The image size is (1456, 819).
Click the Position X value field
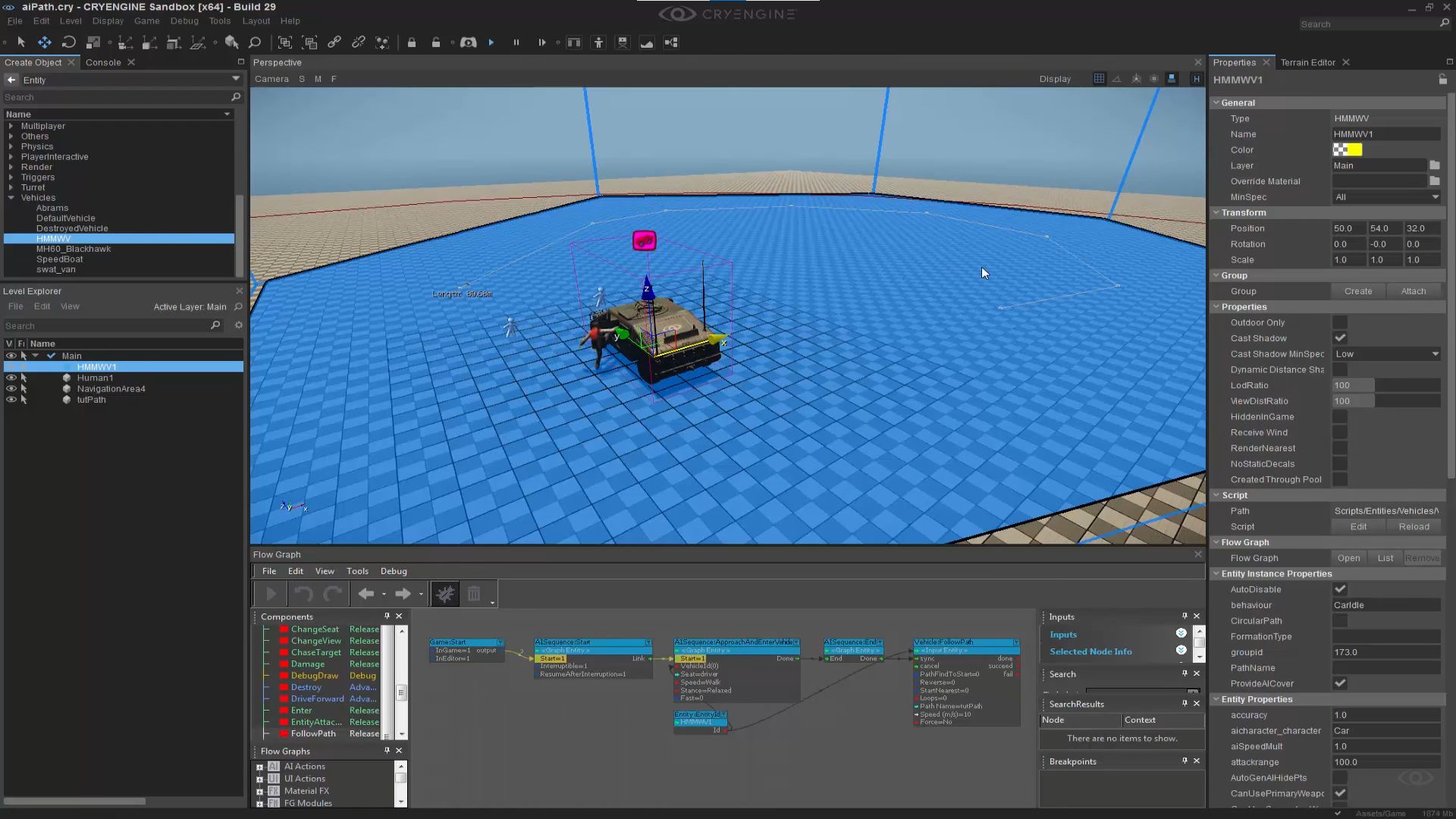1348,228
